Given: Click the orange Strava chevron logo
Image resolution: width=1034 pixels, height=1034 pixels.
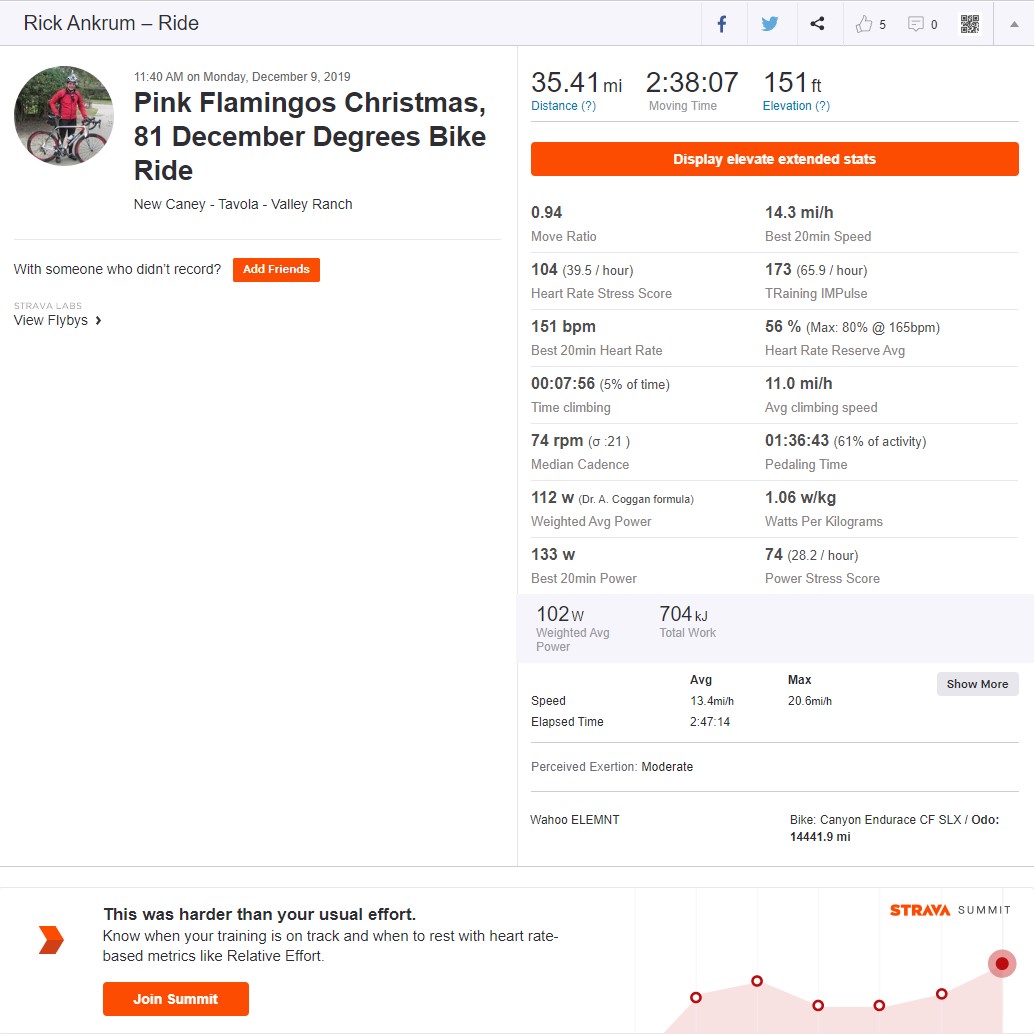Looking at the screenshot, I should [x=51, y=940].
